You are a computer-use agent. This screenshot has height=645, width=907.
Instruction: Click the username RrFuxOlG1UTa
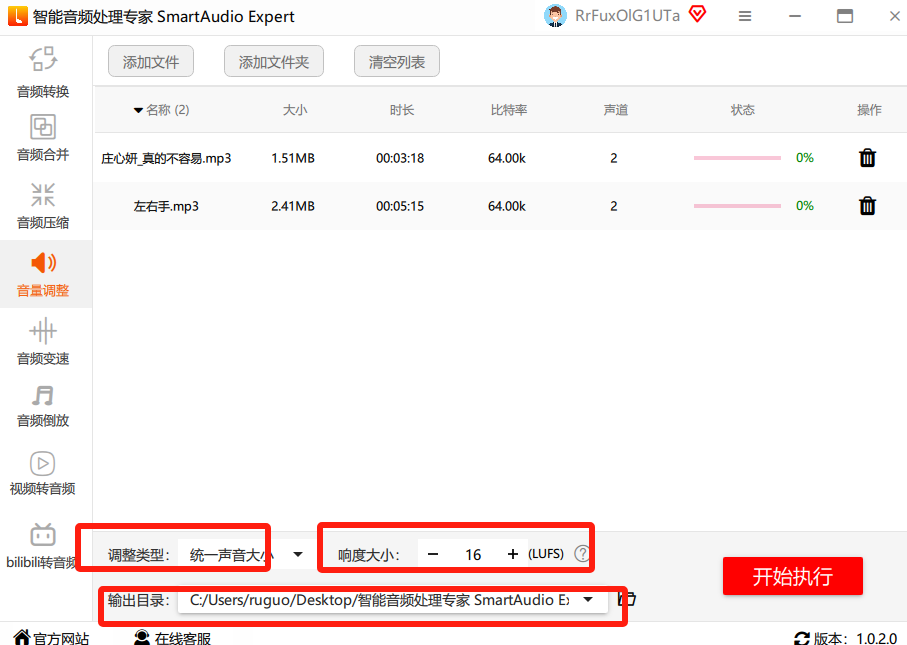pyautogui.click(x=628, y=16)
